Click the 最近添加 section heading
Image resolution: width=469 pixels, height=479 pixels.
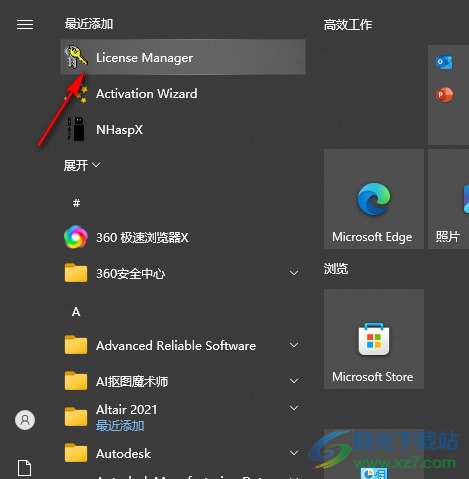pyautogui.click(x=89, y=24)
